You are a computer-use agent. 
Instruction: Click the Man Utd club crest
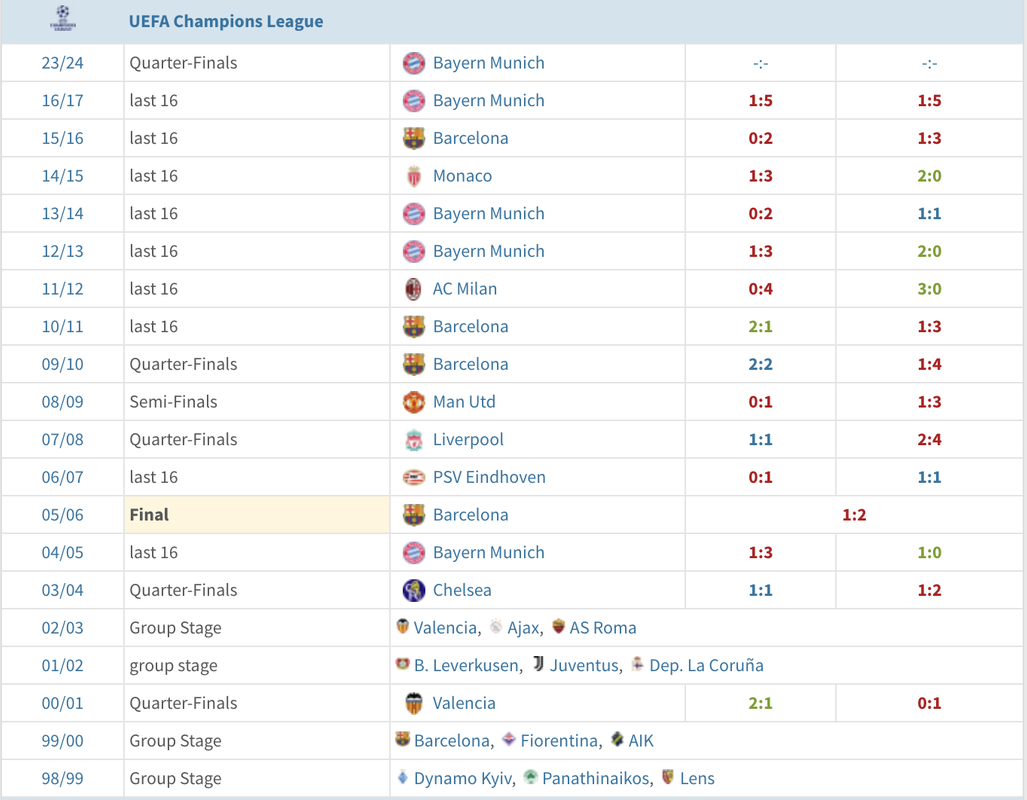tap(413, 402)
